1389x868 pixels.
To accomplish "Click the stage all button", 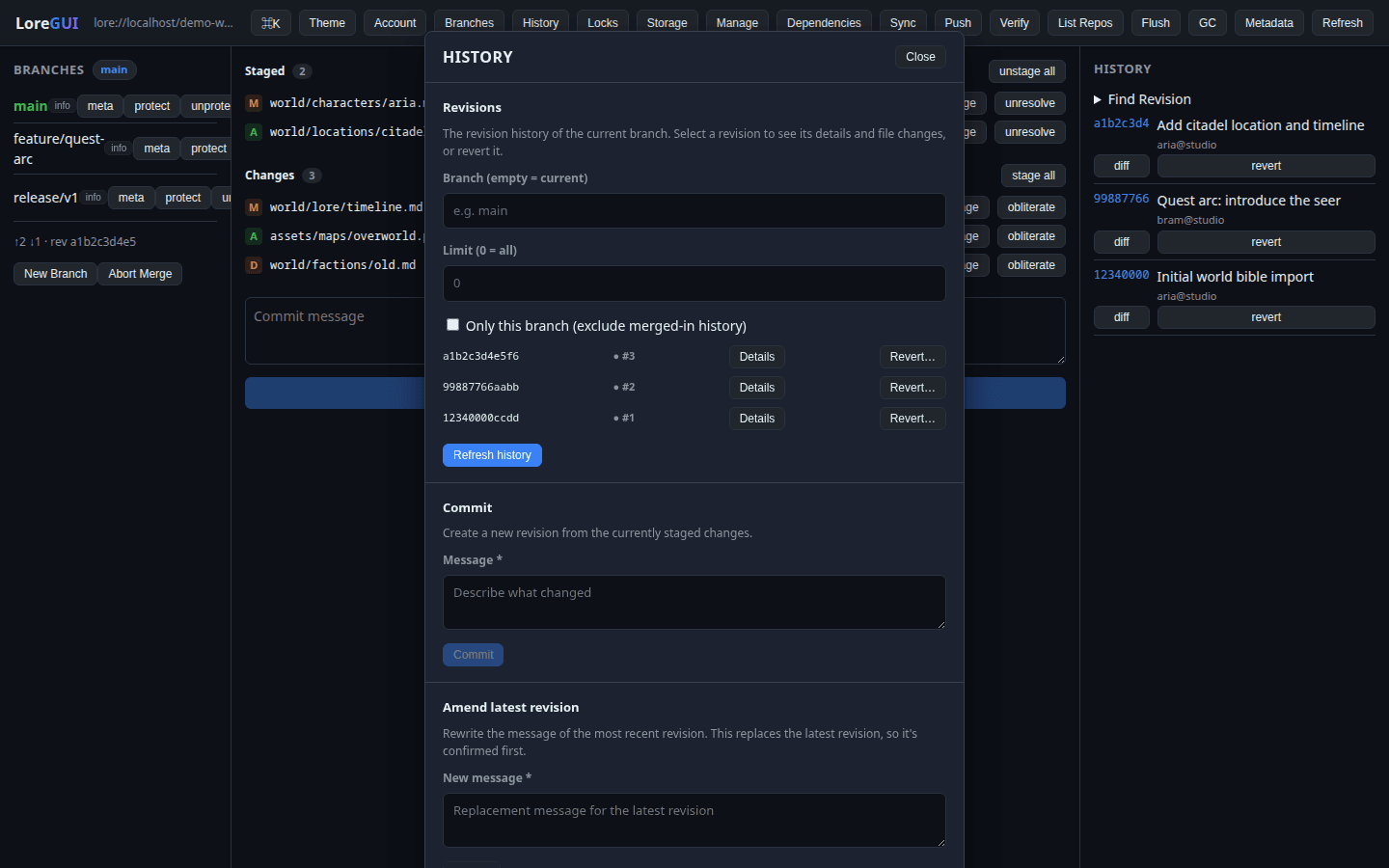I will [x=1033, y=176].
